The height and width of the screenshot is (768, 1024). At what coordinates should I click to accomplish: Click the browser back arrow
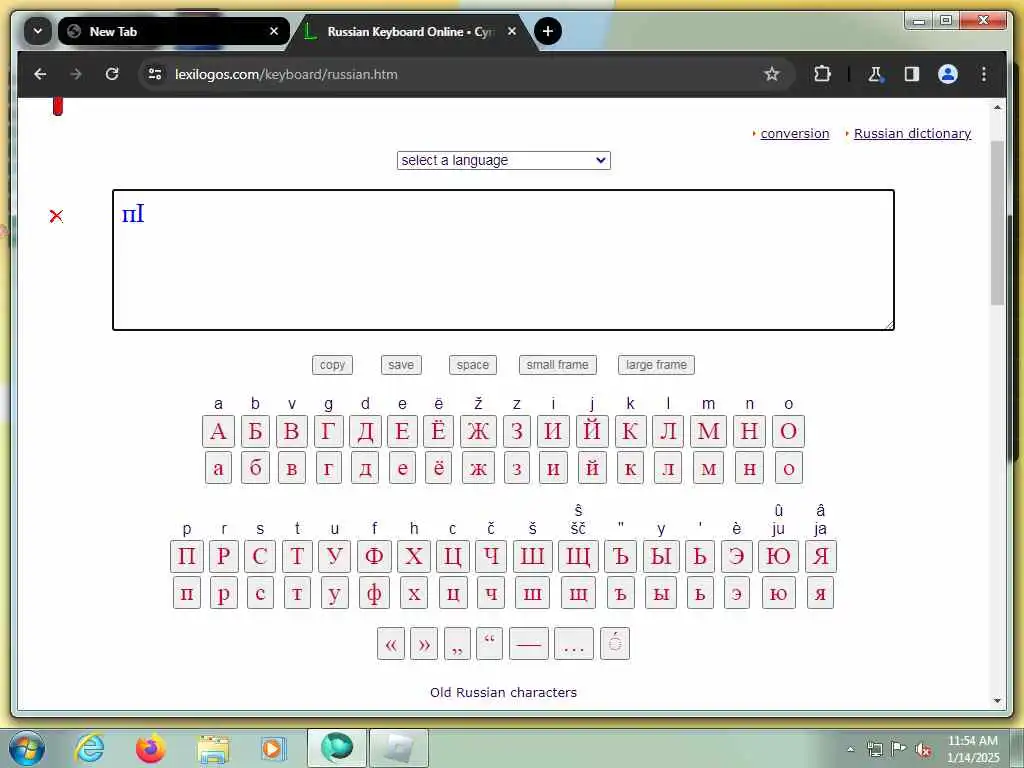[40, 74]
